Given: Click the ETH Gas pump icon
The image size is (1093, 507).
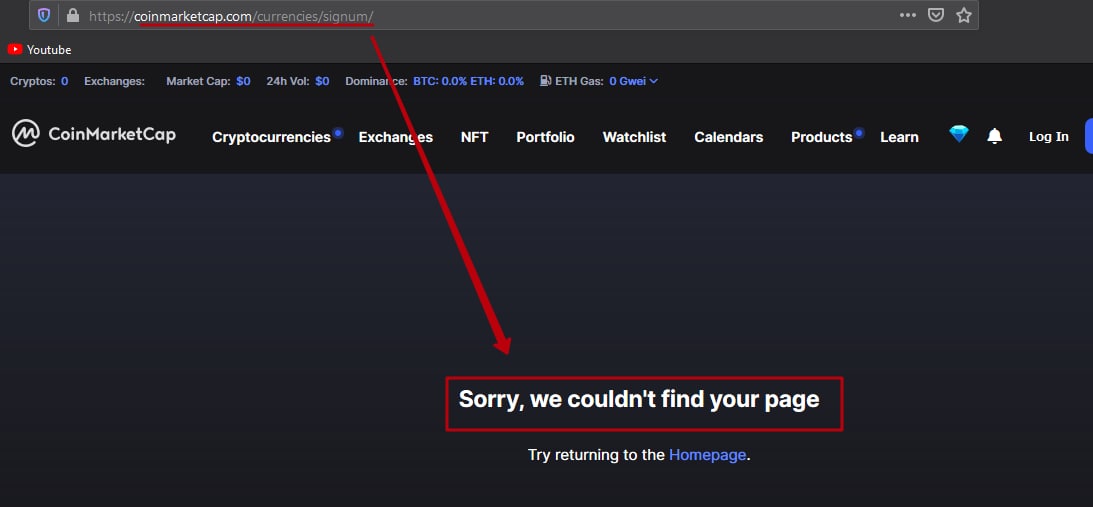Looking at the screenshot, I should (546, 81).
